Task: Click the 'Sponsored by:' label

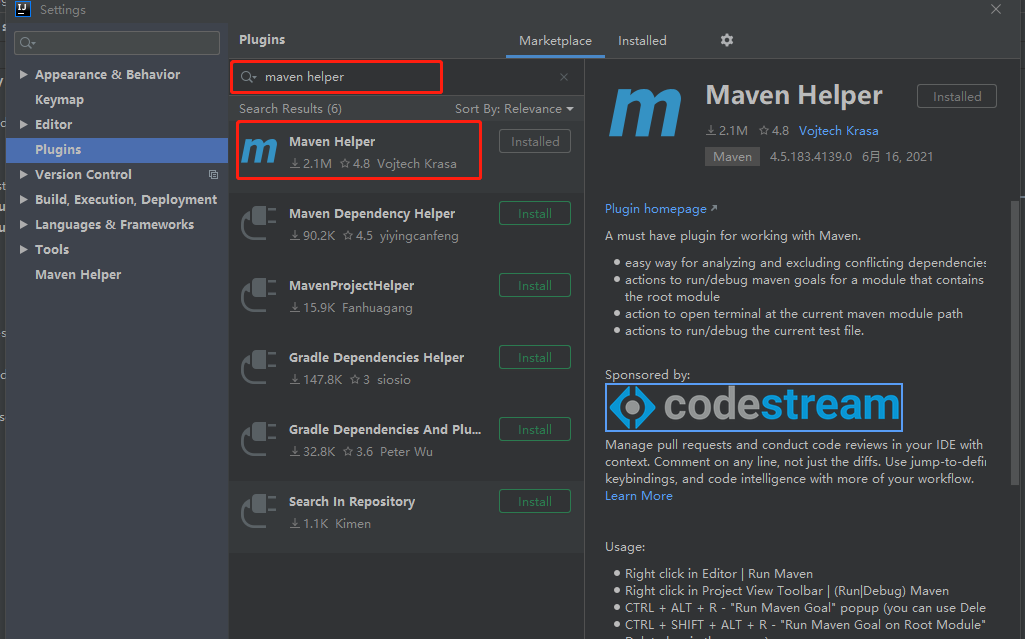Action: pos(647,375)
